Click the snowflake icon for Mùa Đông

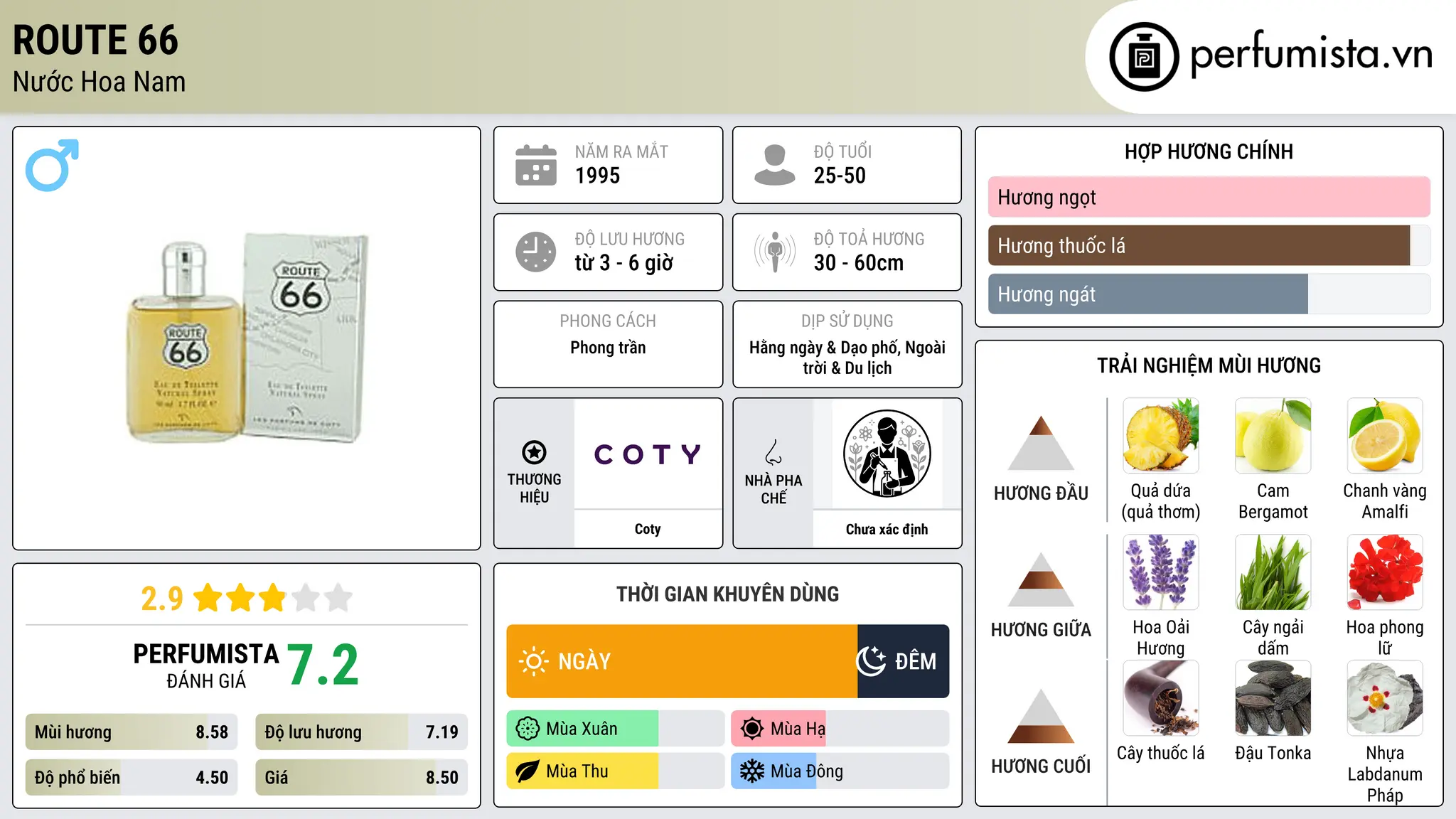[x=752, y=771]
